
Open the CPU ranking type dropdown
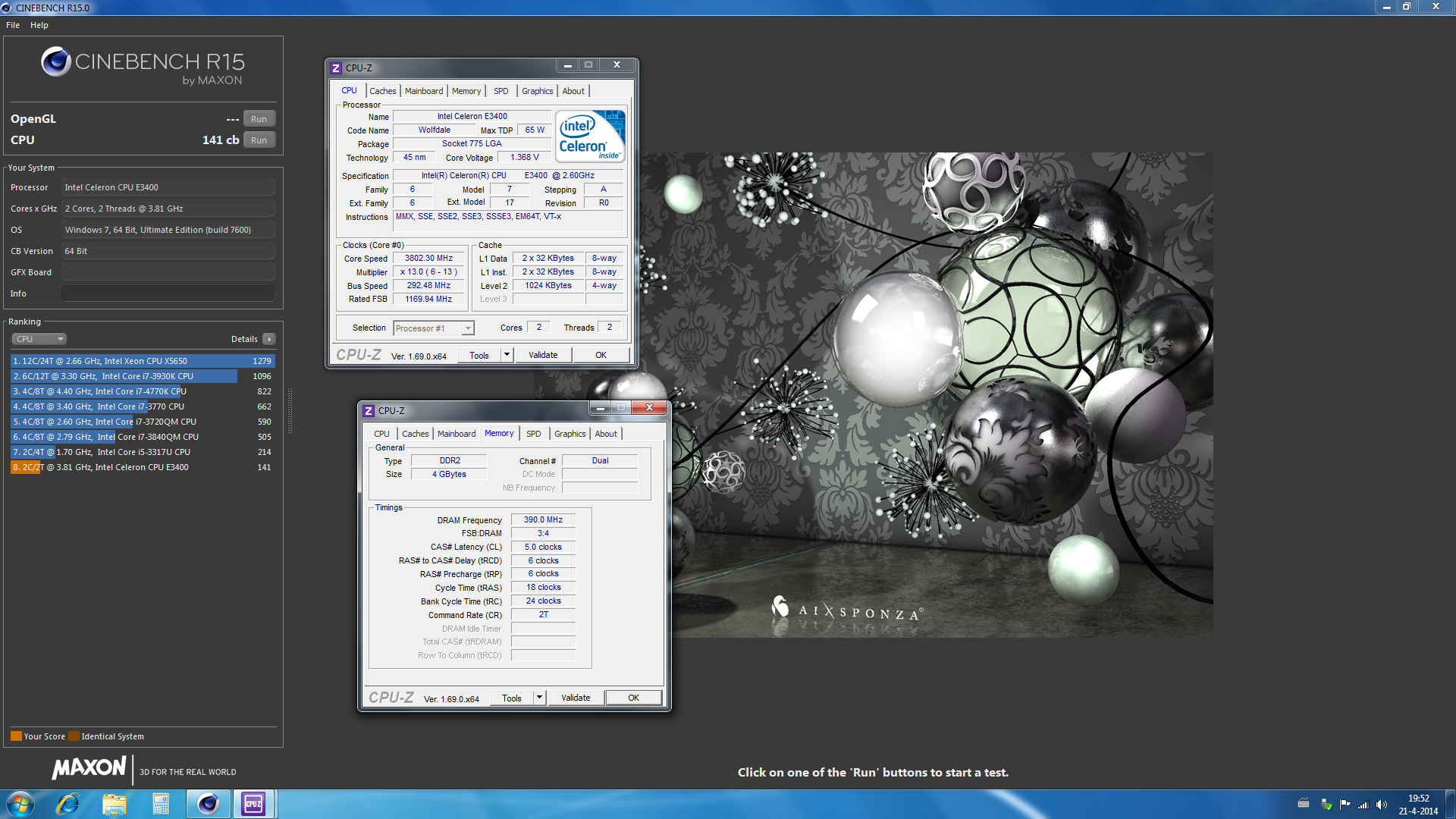[x=39, y=339]
